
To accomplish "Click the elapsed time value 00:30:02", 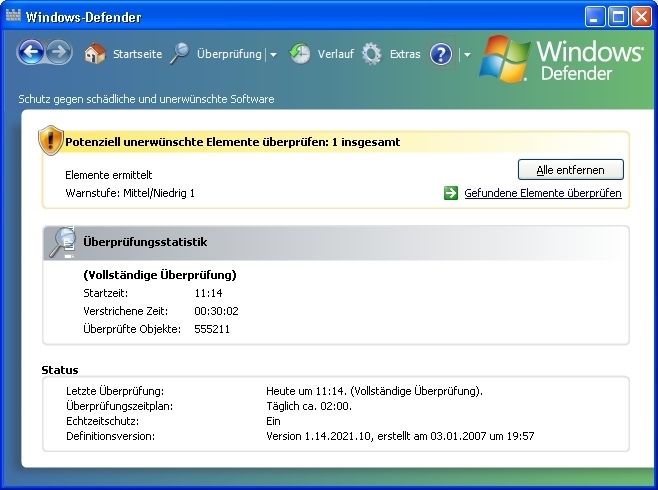I will 216,311.
